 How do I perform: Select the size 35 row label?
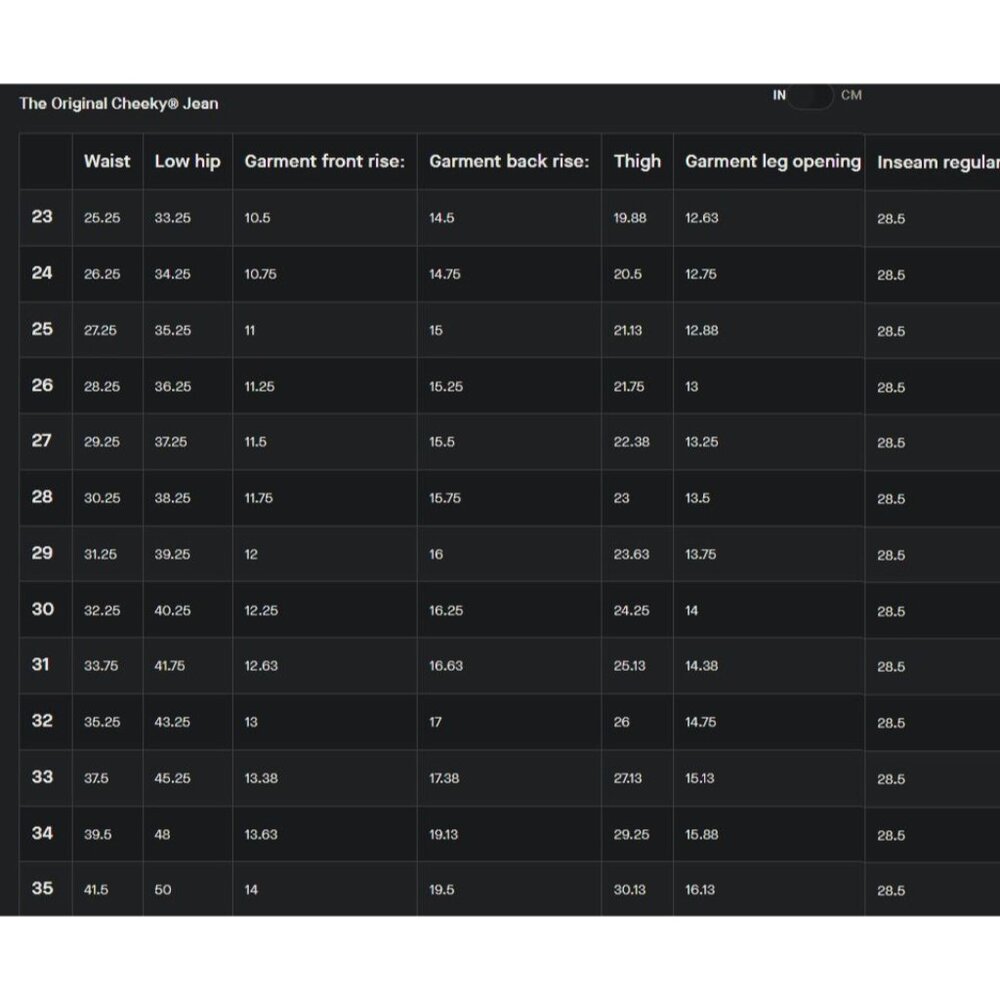click(42, 888)
